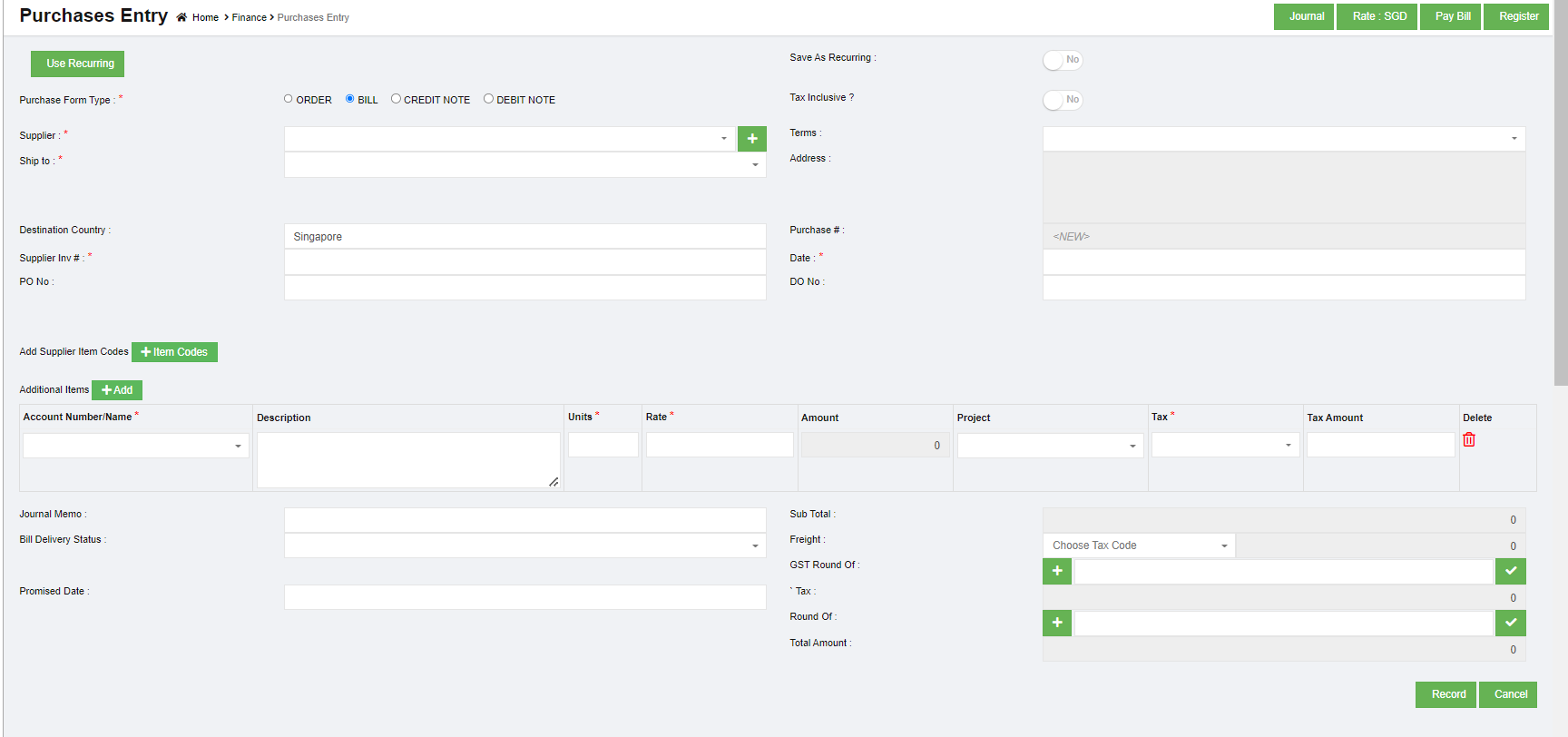Toggle the Save As Recurring switch
1568x737 pixels.
[x=1062, y=60]
